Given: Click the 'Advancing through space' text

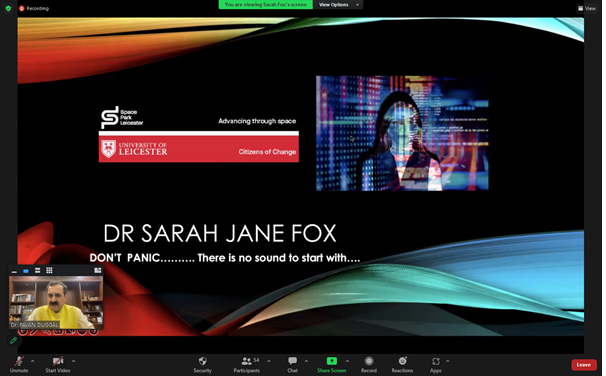Looking at the screenshot, I should [257, 121].
